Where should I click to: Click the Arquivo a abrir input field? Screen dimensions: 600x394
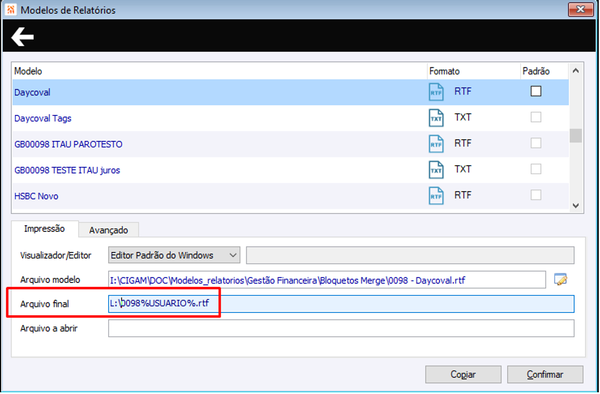pyautogui.click(x=341, y=328)
